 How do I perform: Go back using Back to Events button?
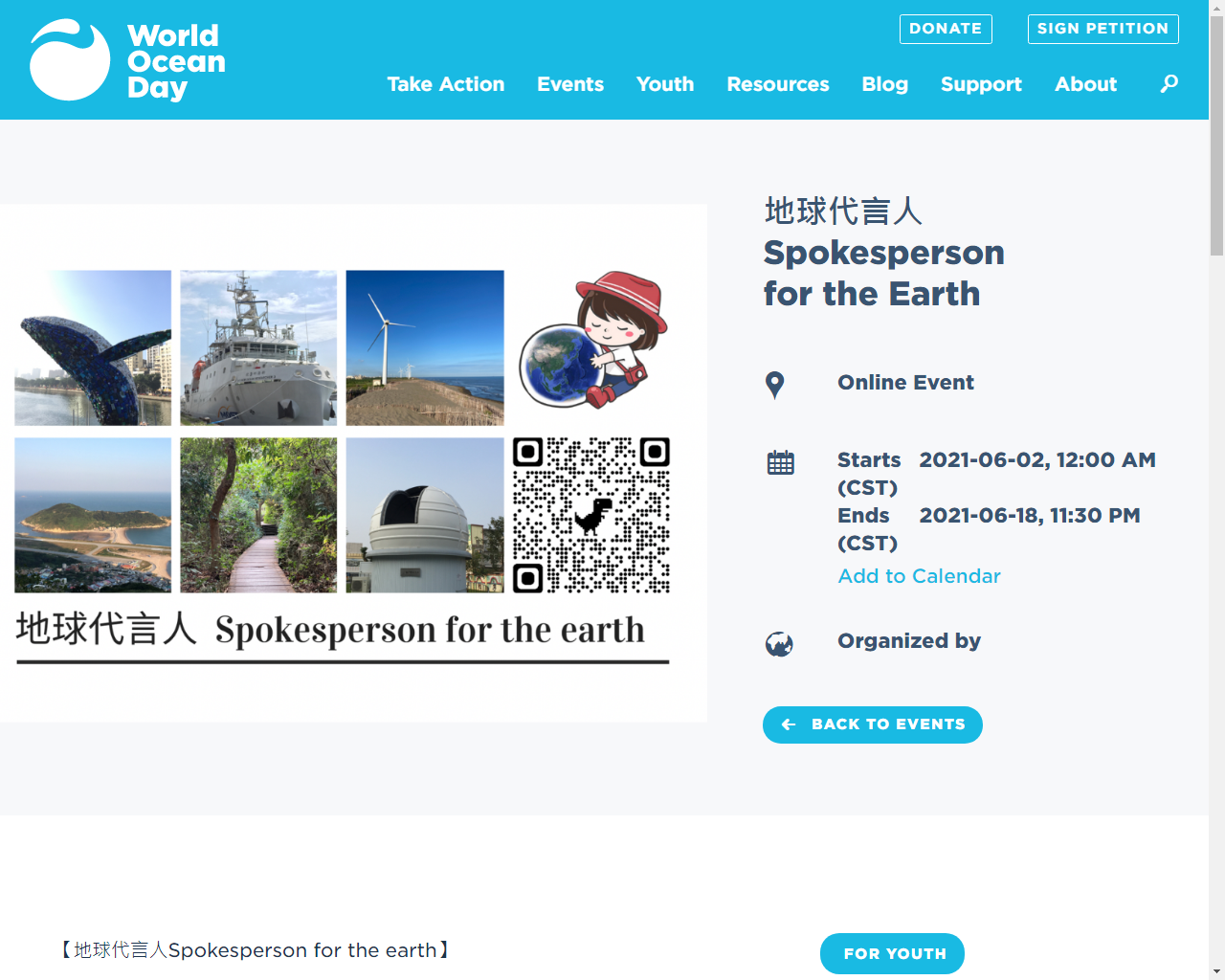click(872, 724)
